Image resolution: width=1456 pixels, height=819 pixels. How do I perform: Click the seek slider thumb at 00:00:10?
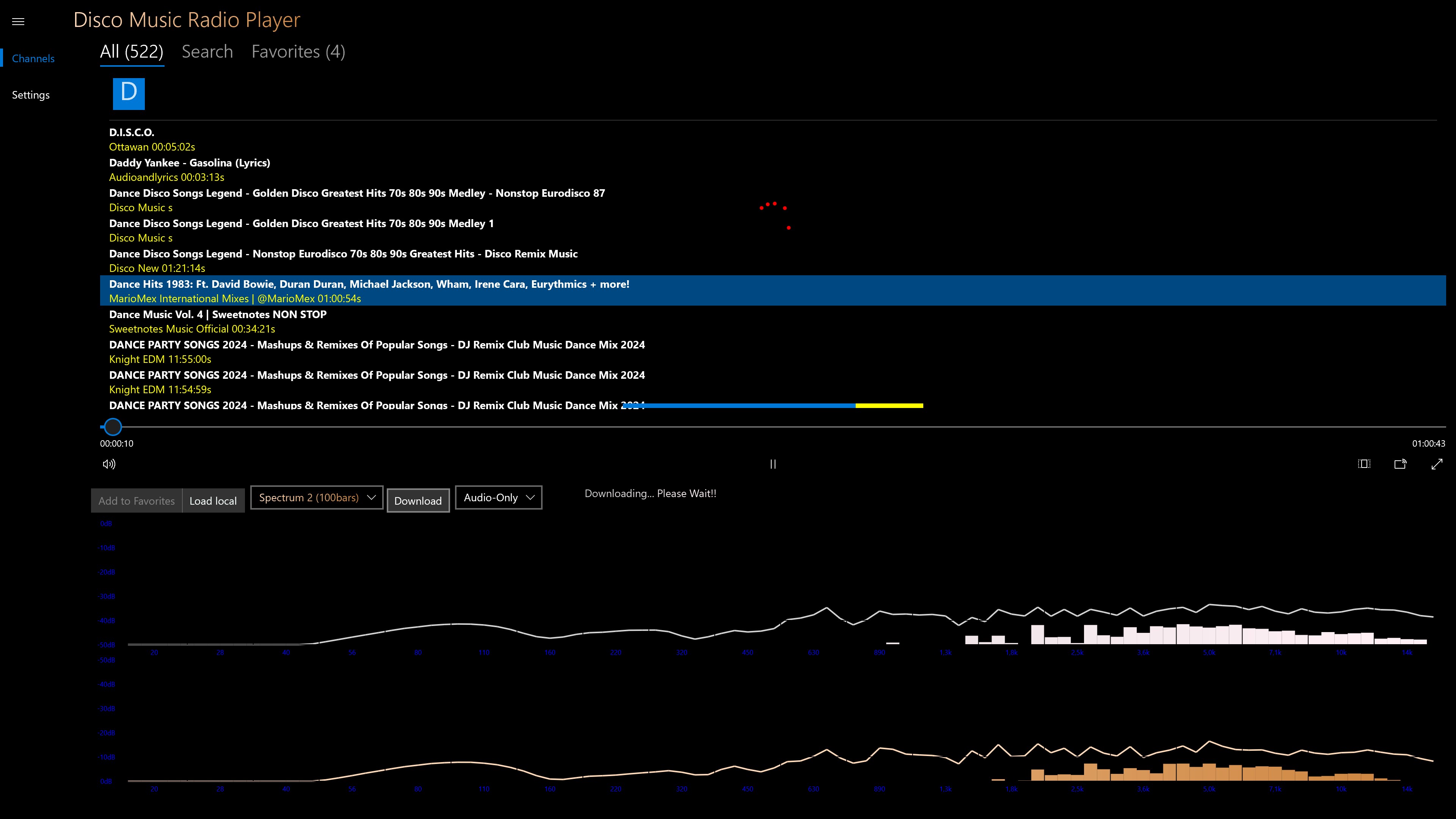[113, 427]
